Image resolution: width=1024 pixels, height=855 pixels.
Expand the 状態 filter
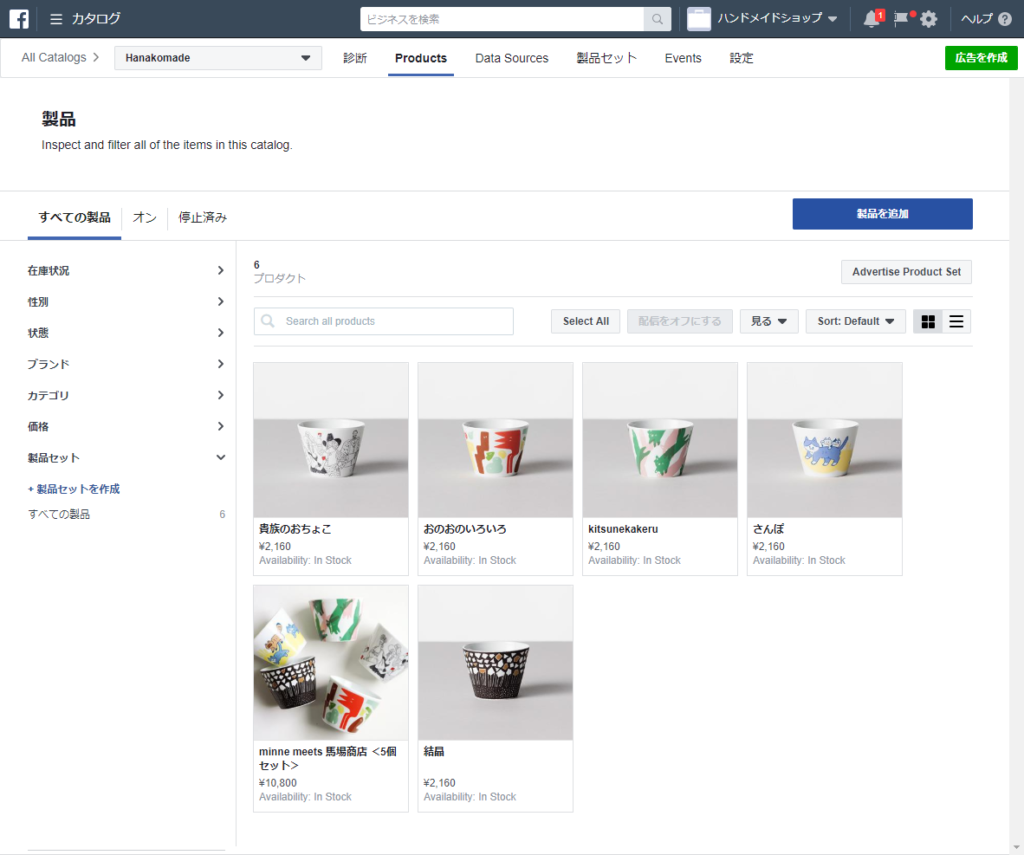tap(126, 333)
